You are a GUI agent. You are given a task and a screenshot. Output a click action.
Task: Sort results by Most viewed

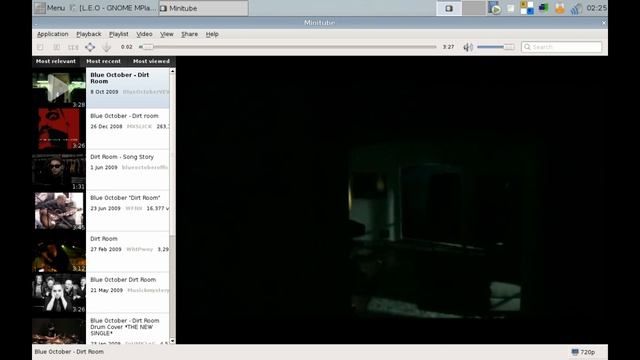point(151,61)
